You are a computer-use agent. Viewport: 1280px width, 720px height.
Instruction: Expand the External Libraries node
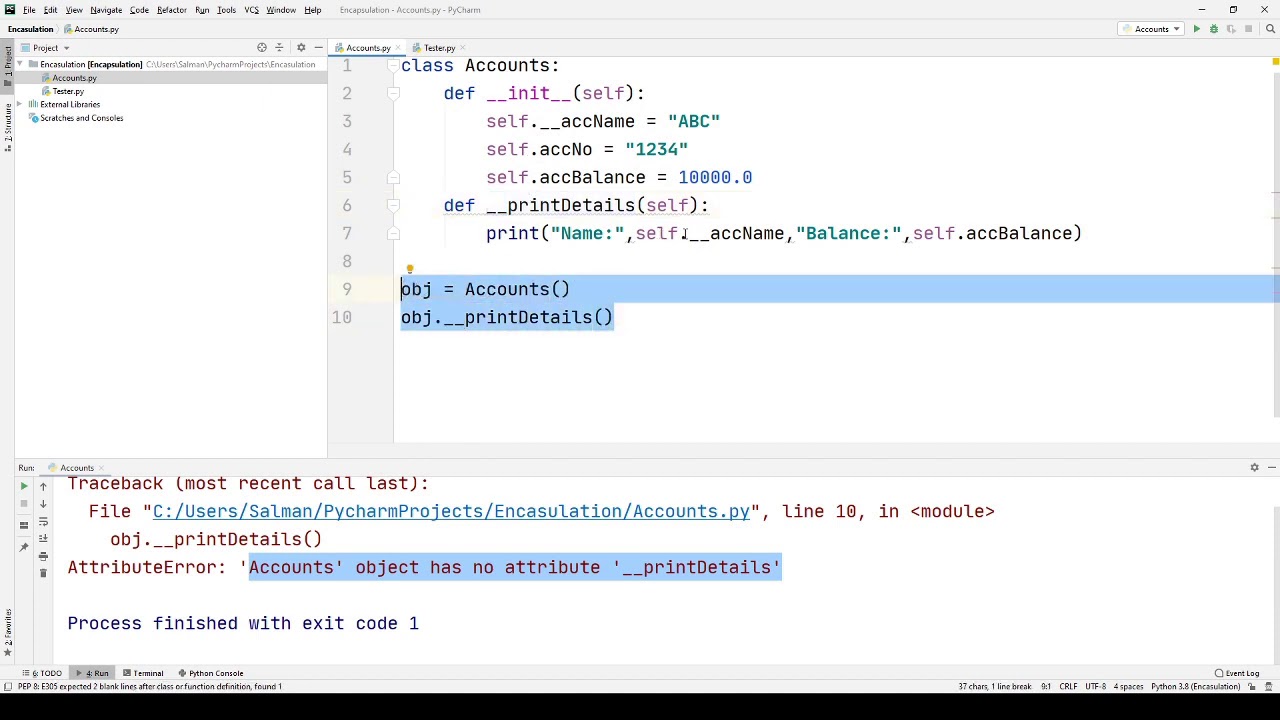click(20, 105)
